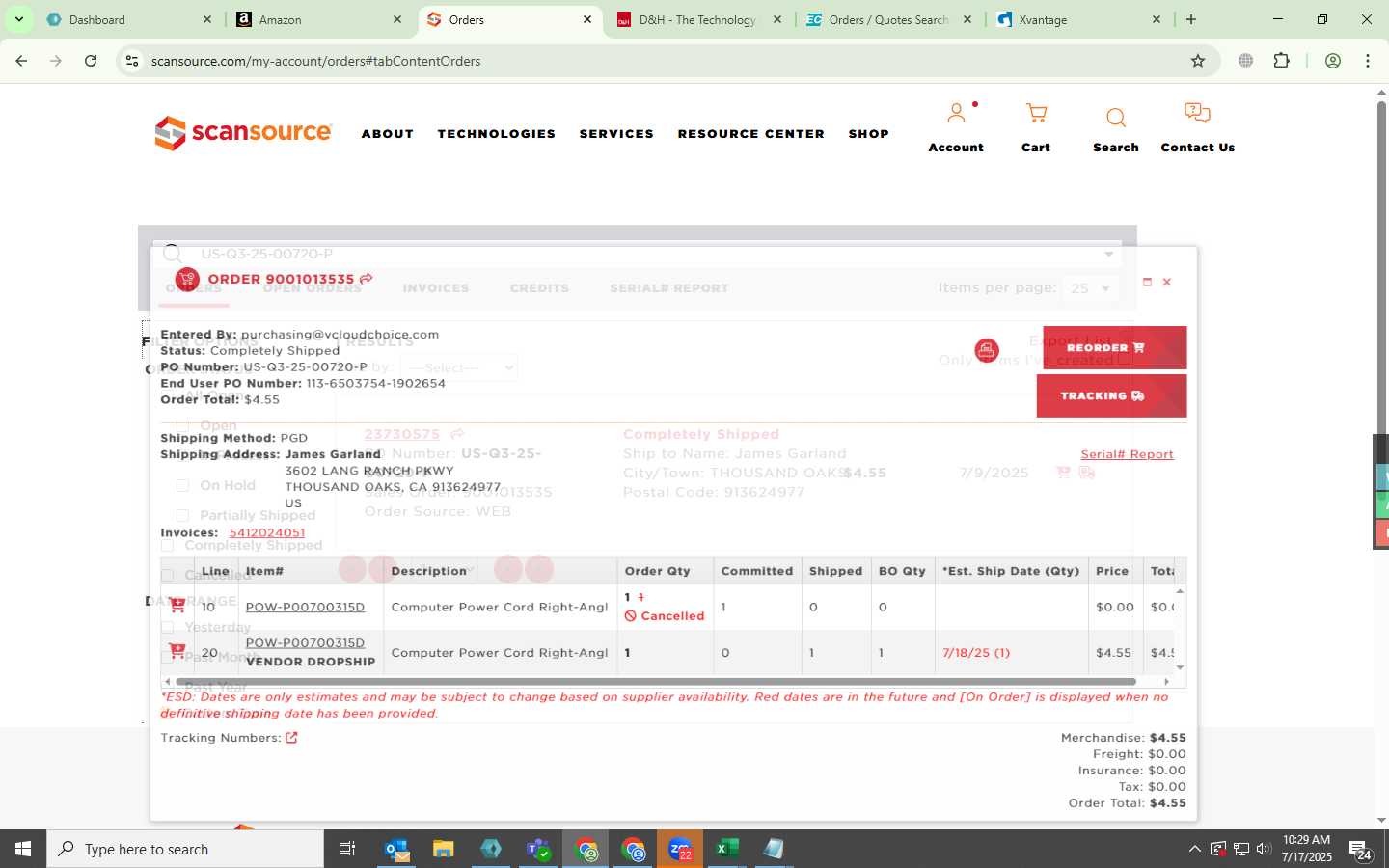This screenshot has height=868, width=1389.
Task: Click line items table scroll-down arrow
Action: [x=1180, y=667]
